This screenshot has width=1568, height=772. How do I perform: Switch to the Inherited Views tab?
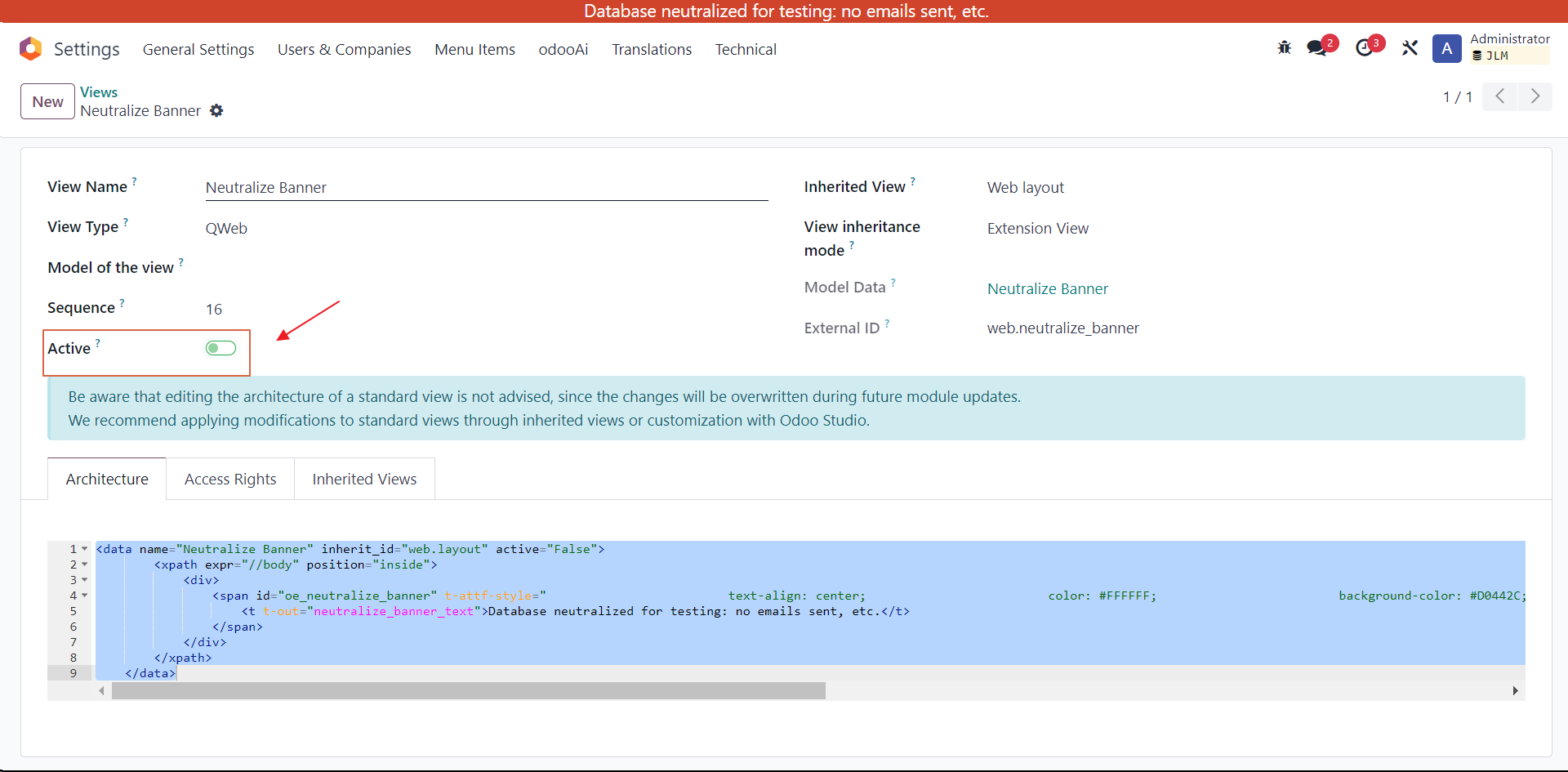pyautogui.click(x=364, y=479)
